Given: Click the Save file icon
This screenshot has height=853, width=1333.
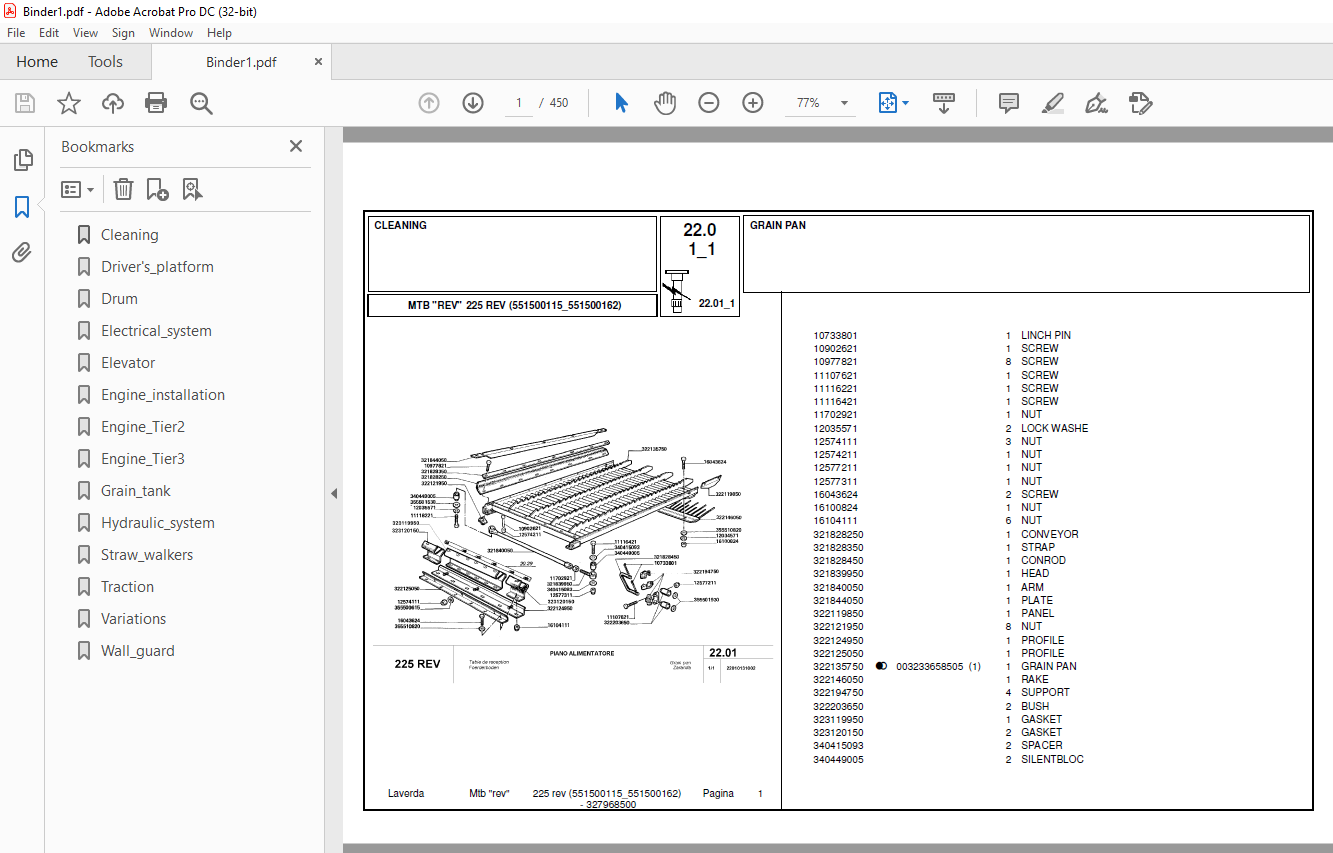Looking at the screenshot, I should point(25,103).
